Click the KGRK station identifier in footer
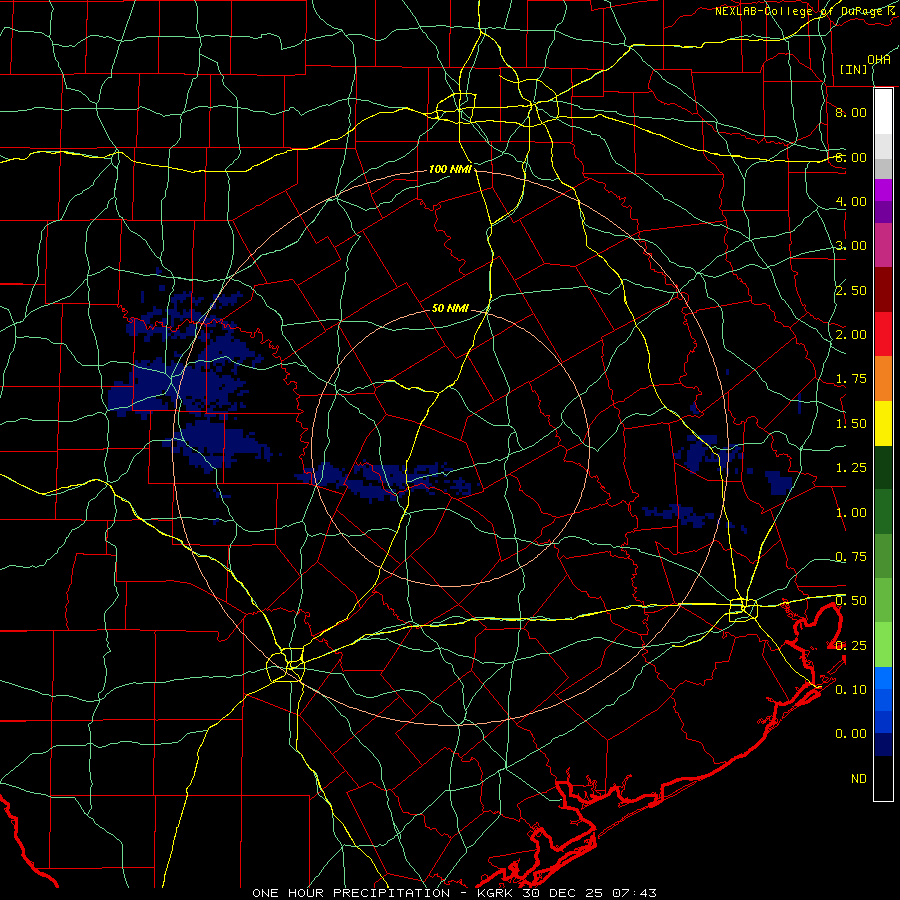 point(495,893)
